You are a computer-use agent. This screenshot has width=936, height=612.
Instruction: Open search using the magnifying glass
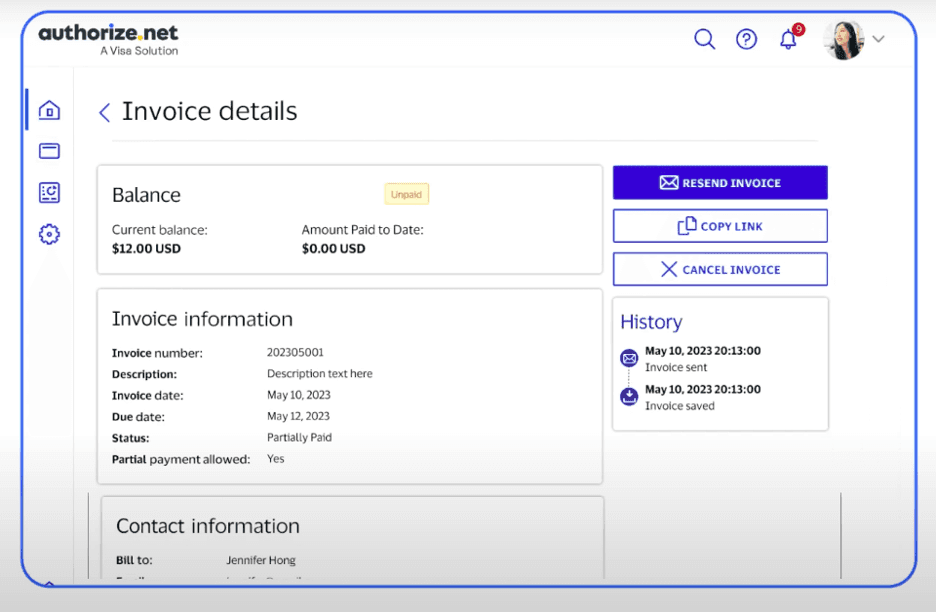(x=704, y=39)
